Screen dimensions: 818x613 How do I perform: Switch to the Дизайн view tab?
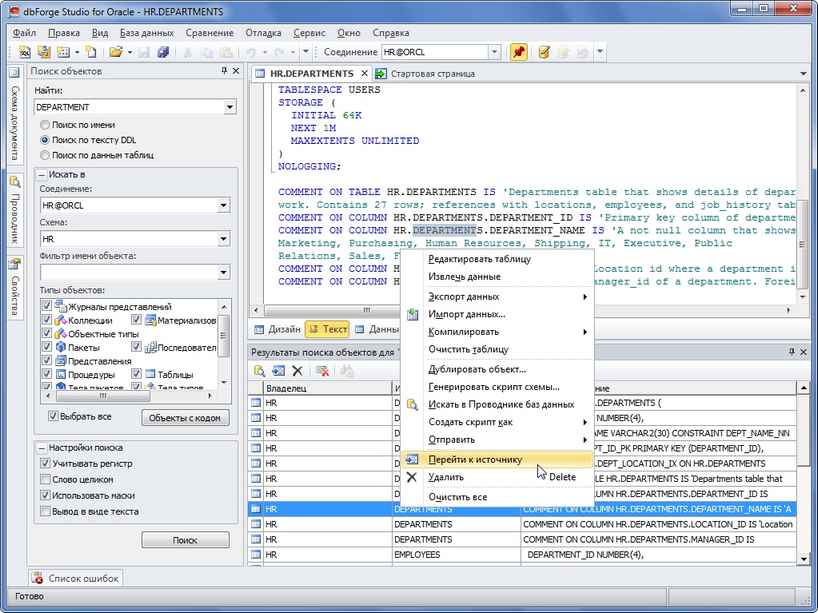(x=278, y=329)
